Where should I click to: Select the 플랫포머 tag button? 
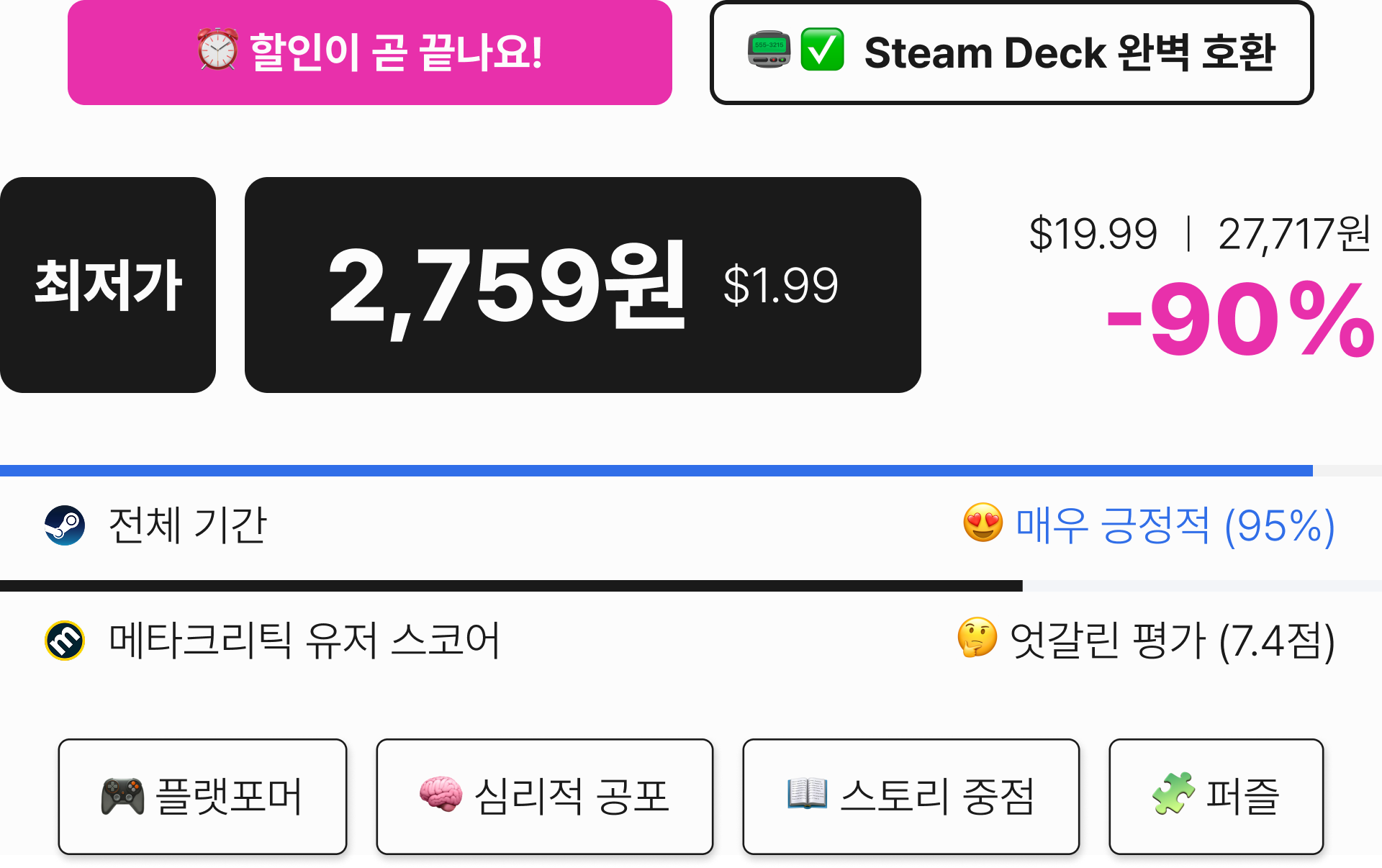pyautogui.click(x=202, y=797)
